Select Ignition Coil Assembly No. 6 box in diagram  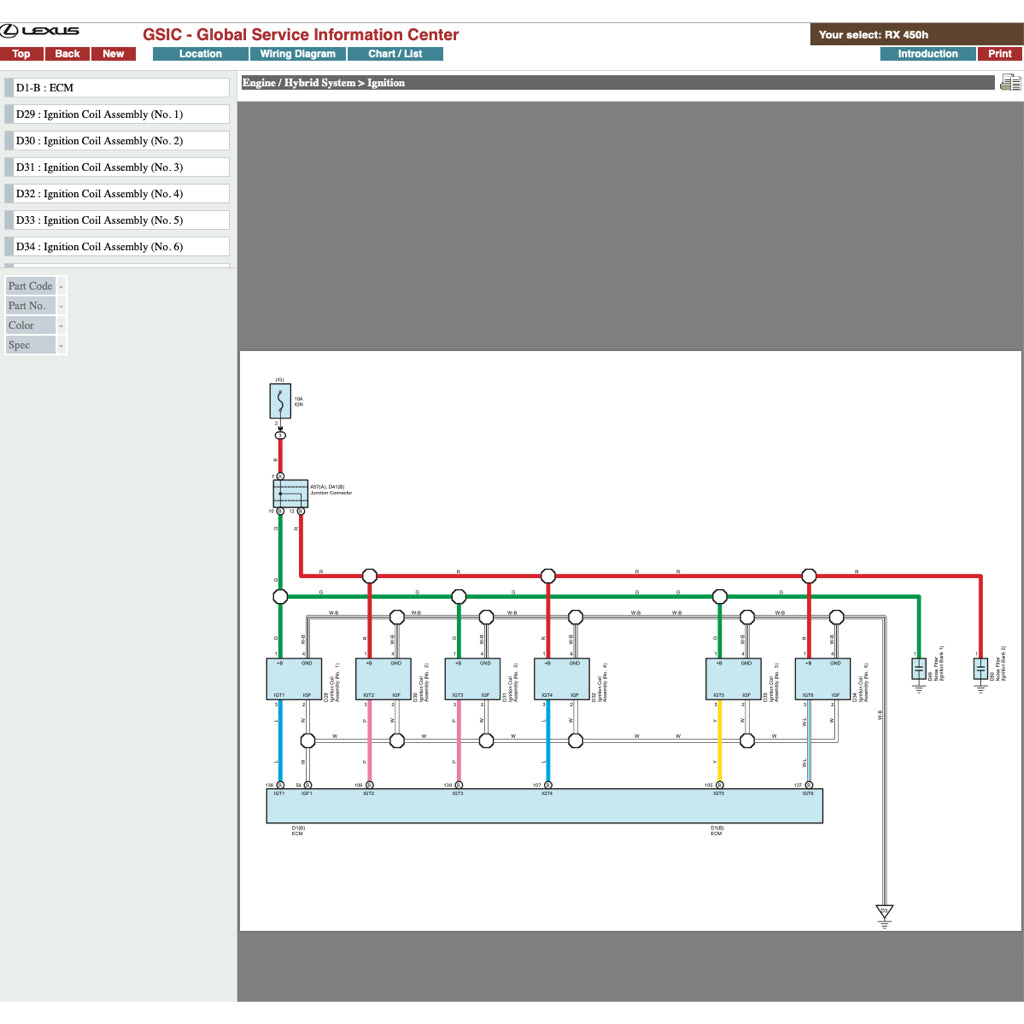coord(822,679)
